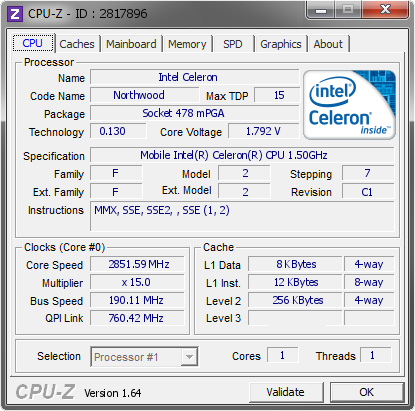Click the Instructions list field
Image resolution: width=415 pixels, height=411 pixels.
pos(242,216)
